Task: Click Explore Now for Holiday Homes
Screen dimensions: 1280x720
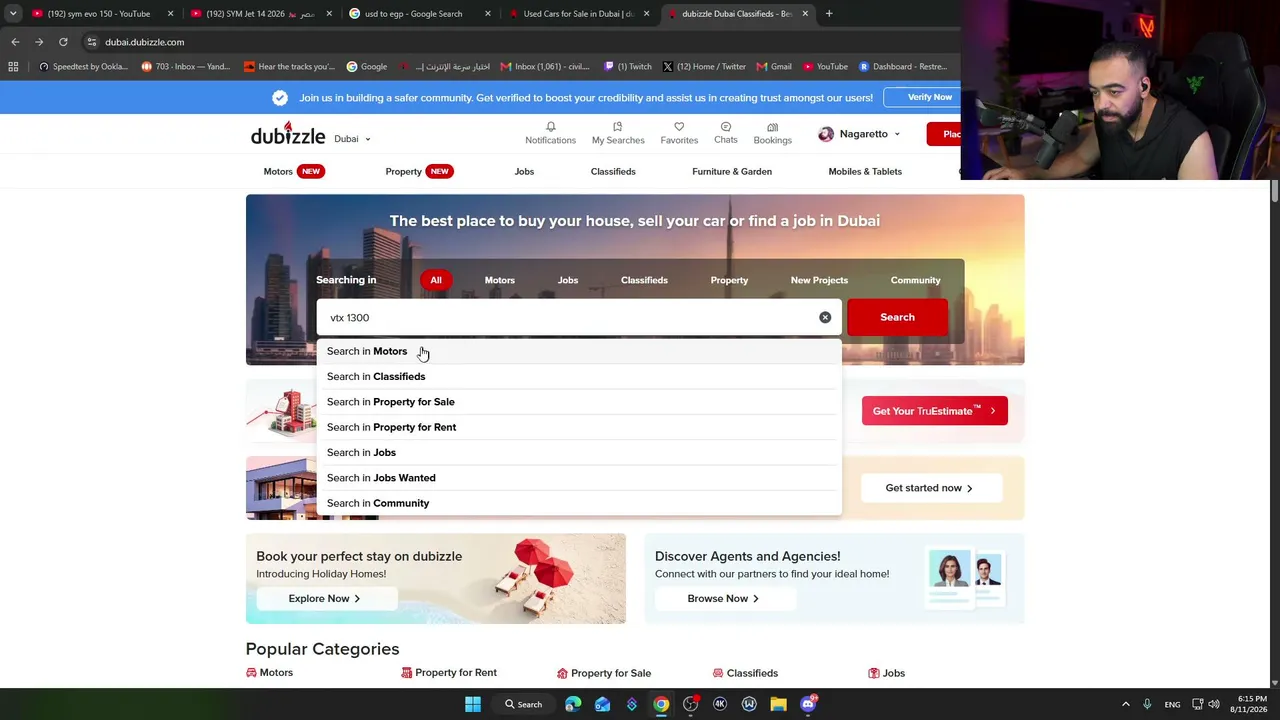Action: (x=324, y=598)
